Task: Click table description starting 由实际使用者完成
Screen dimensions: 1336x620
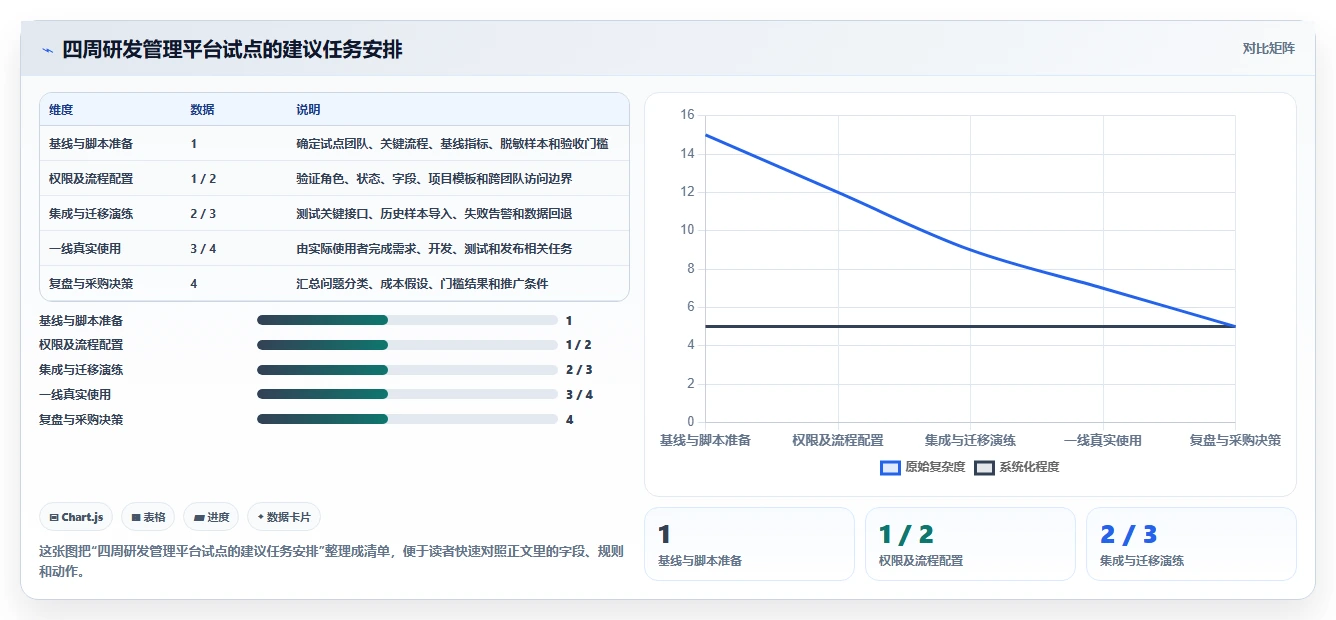Action: coord(434,249)
